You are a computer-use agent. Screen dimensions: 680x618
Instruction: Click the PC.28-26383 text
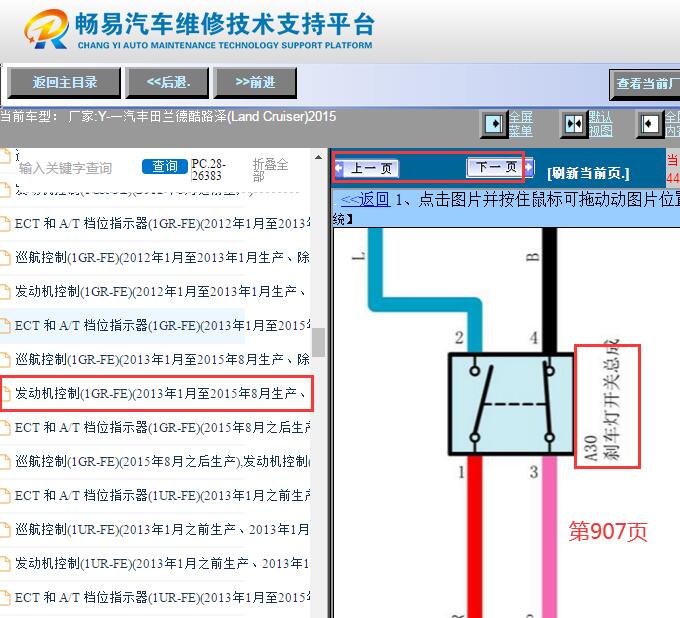209,170
